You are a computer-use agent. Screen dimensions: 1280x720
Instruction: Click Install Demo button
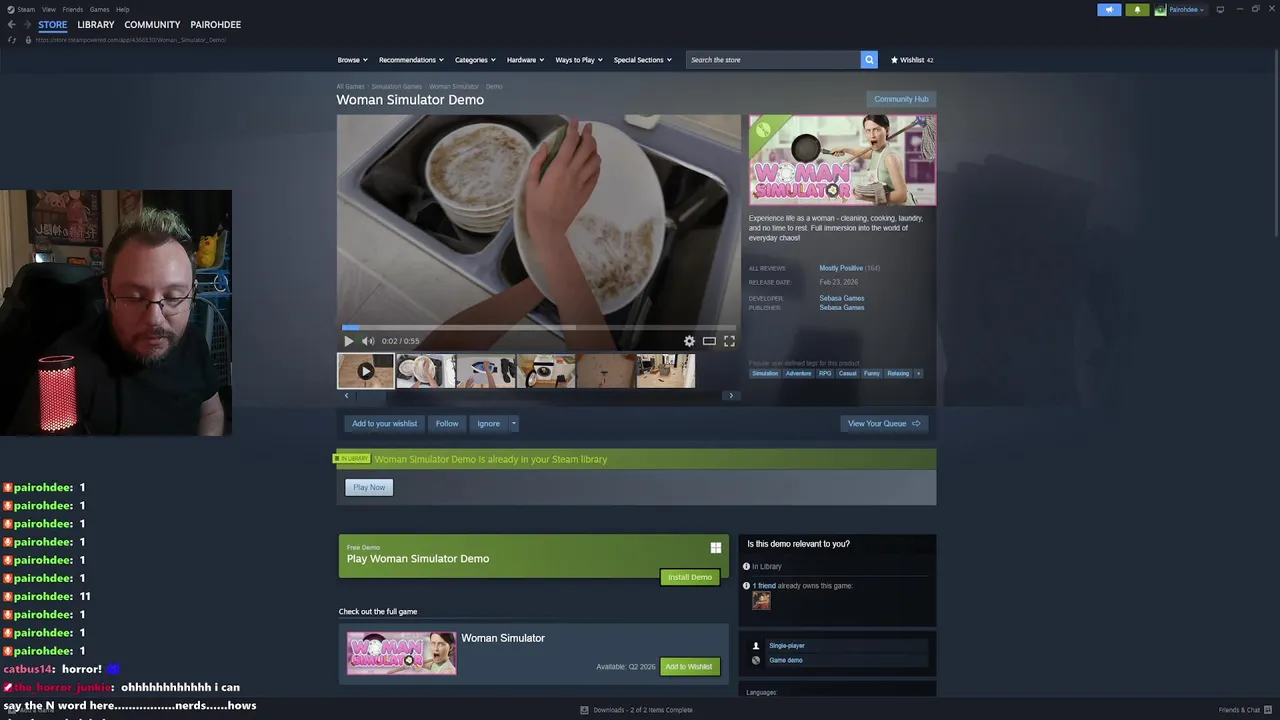(690, 577)
